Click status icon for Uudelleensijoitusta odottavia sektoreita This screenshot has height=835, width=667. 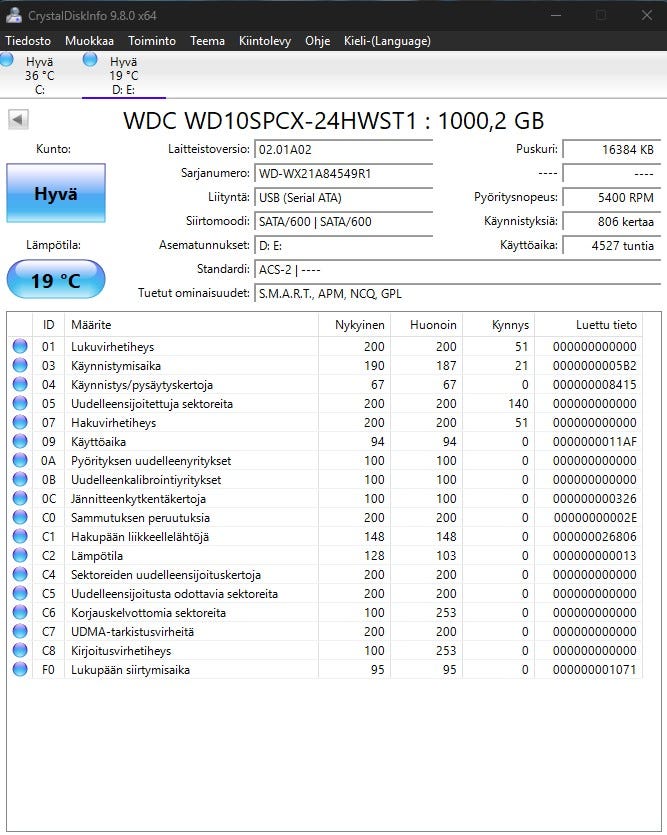[20, 593]
